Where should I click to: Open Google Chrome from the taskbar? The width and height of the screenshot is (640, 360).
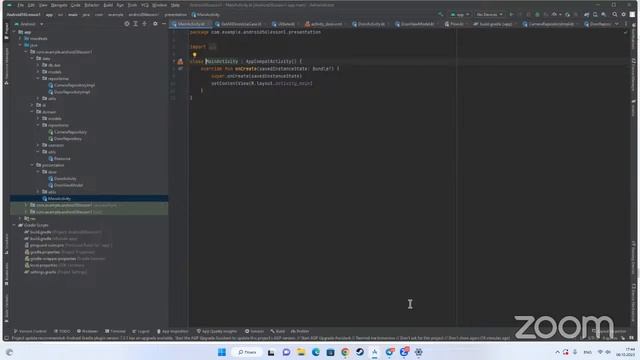[x=345, y=352]
